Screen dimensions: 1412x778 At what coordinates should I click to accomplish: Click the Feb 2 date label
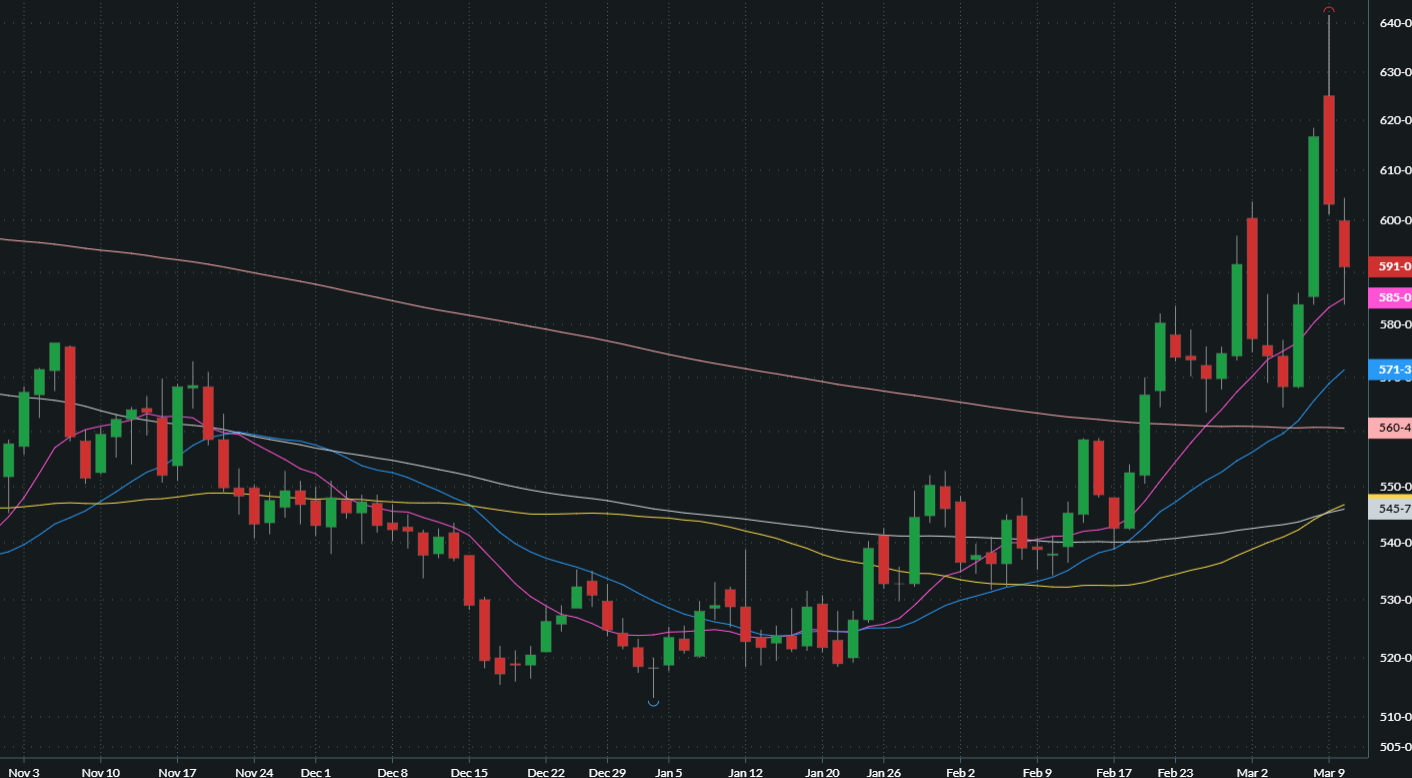pyautogui.click(x=960, y=772)
